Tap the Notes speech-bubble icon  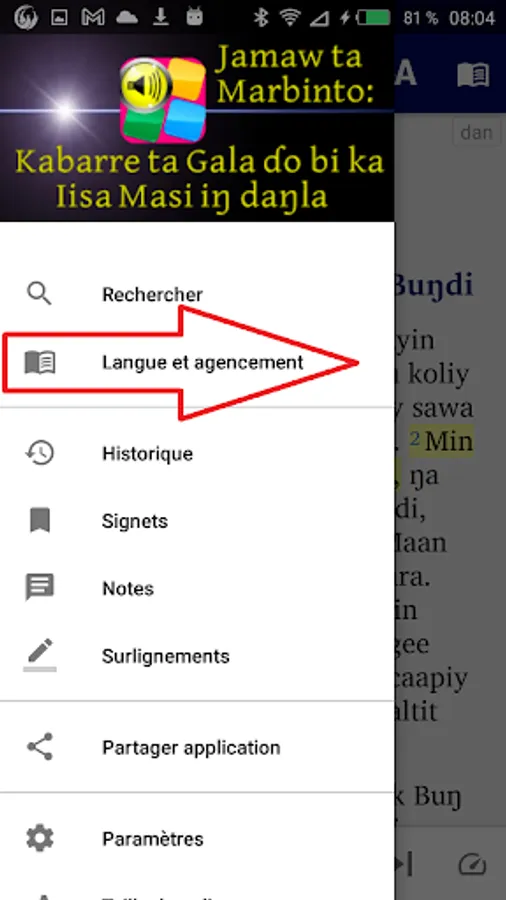[40, 588]
